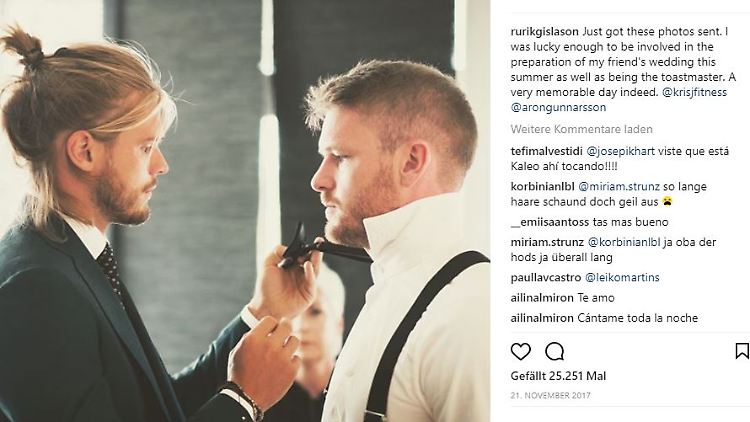Open the miriam.strunz commenter profile
Screen dimensions: 750x422
coord(547,242)
